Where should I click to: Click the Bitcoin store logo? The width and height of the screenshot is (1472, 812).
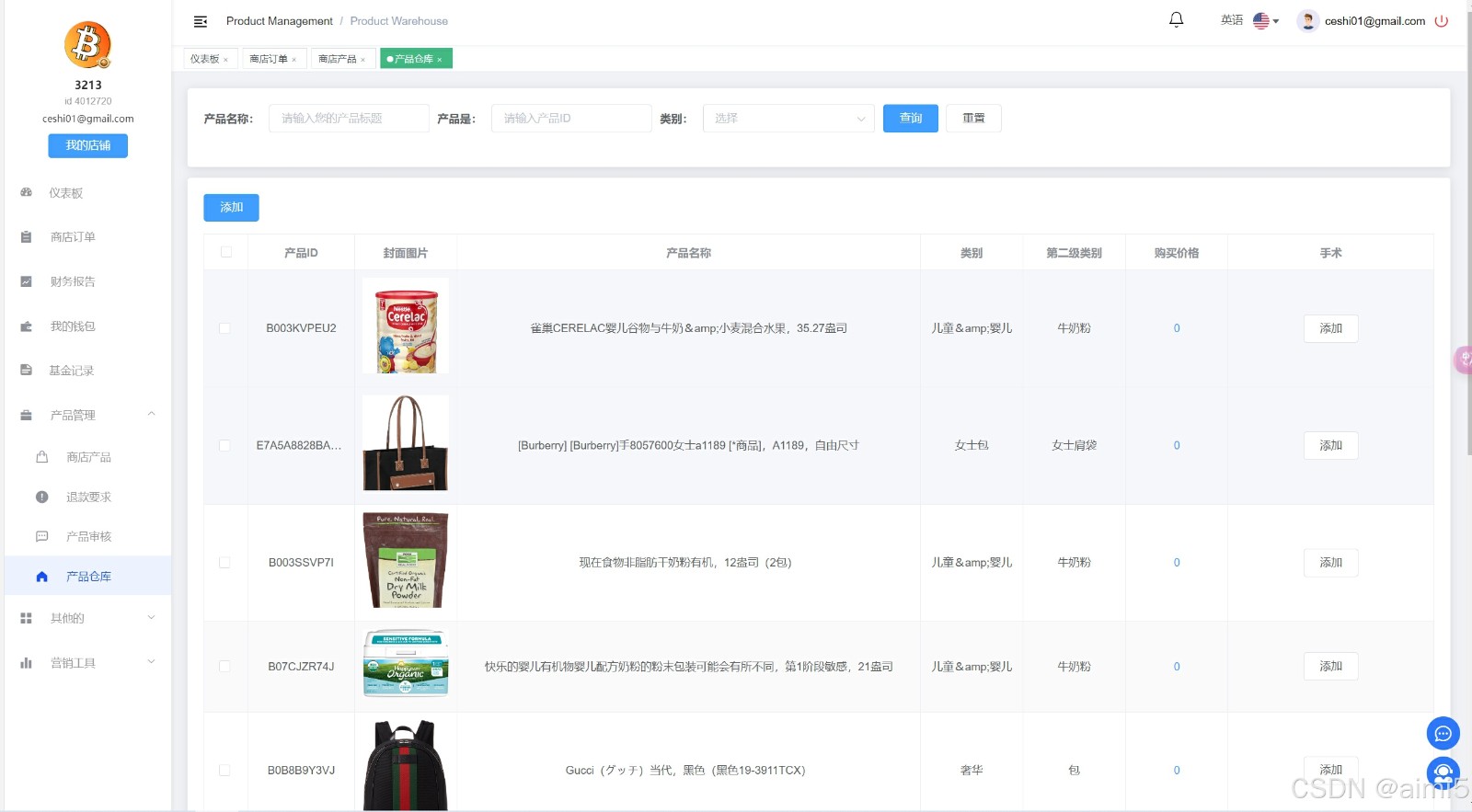click(x=87, y=45)
